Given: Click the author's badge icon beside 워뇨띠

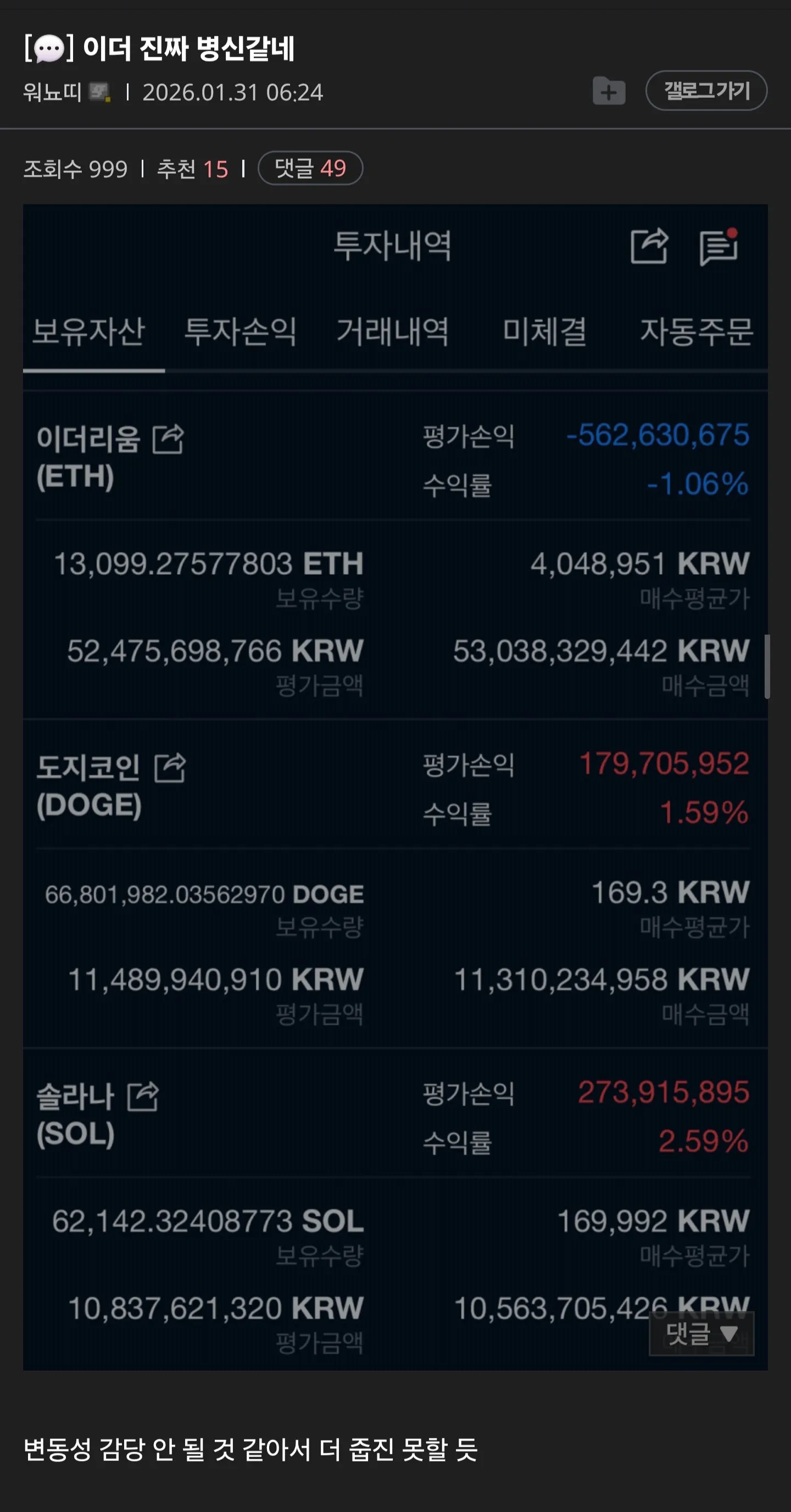Looking at the screenshot, I should coord(99,92).
